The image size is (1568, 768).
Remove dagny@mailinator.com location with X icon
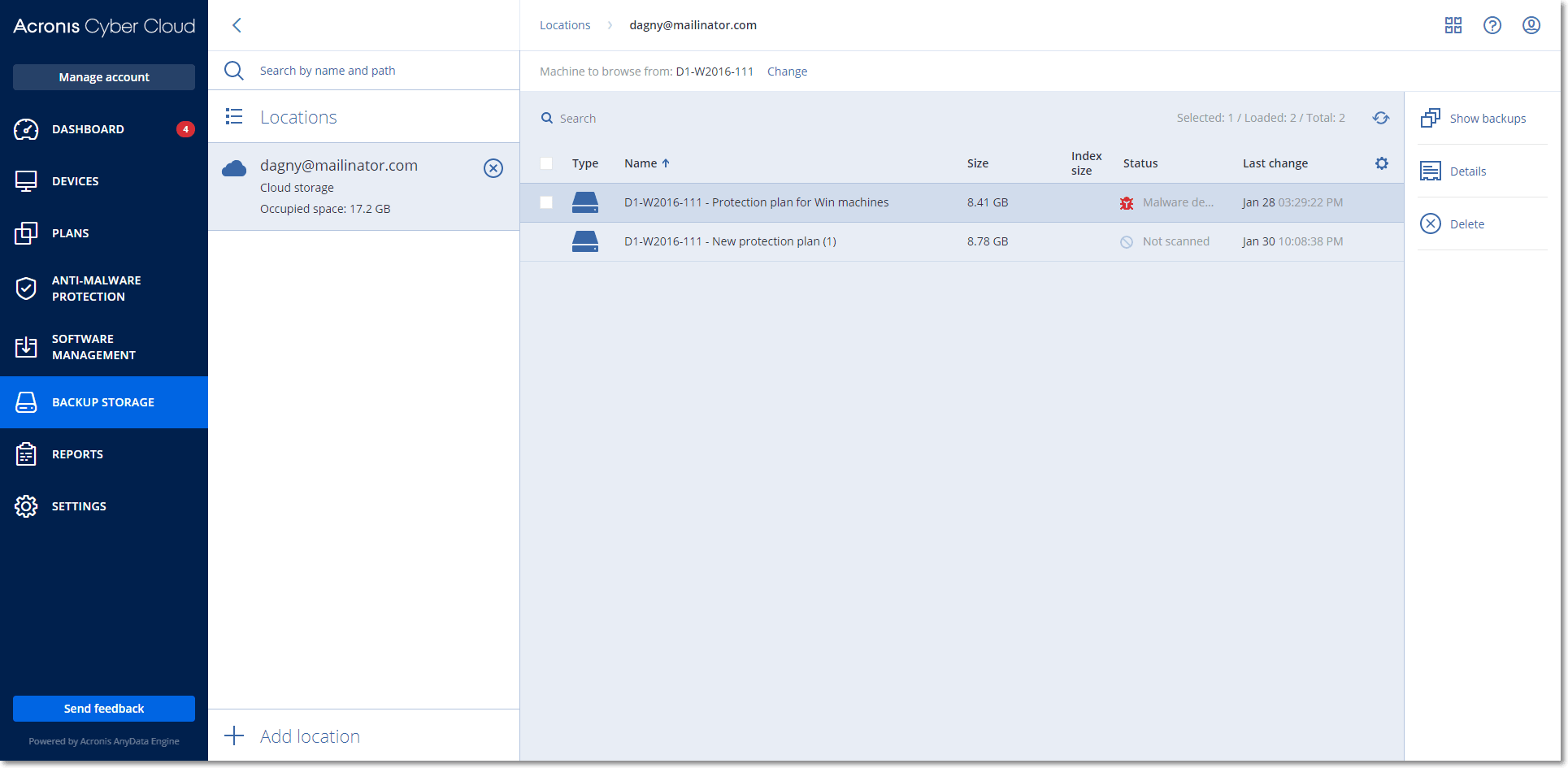coord(493,168)
